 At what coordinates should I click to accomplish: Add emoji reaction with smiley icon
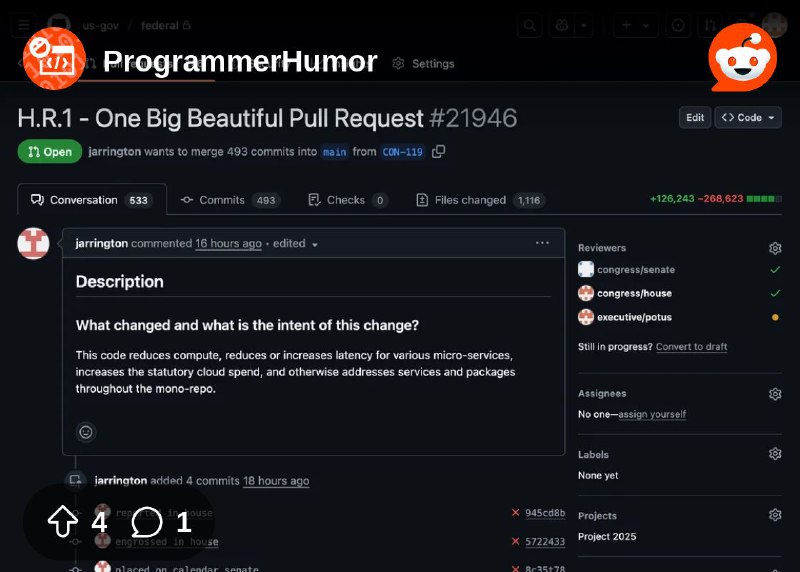[x=86, y=432]
